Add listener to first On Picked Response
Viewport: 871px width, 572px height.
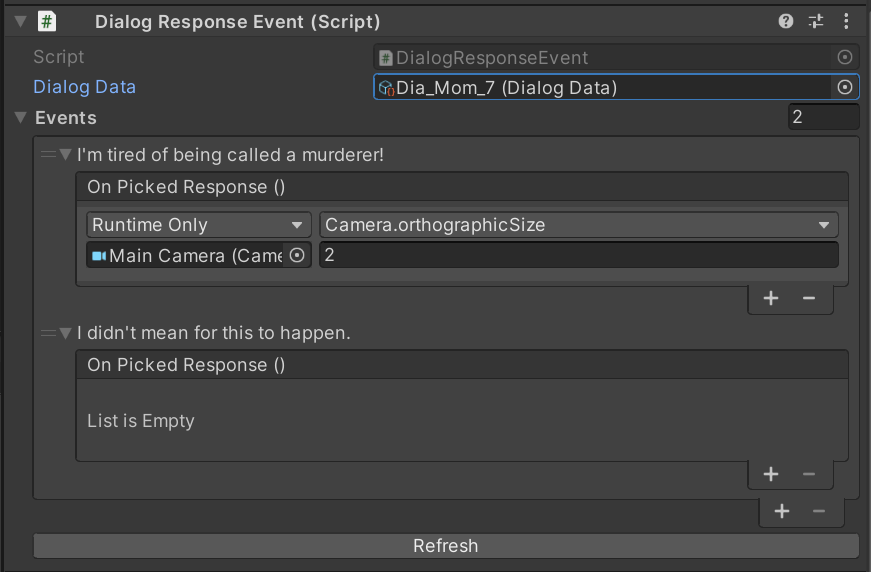pyautogui.click(x=770, y=299)
